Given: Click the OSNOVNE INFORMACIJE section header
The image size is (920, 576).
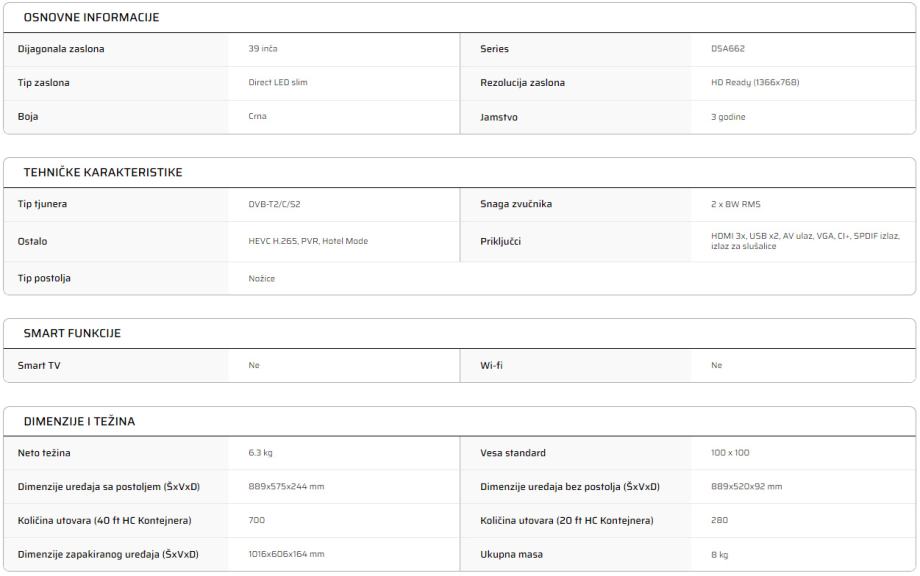Looking at the screenshot, I should (x=90, y=18).
